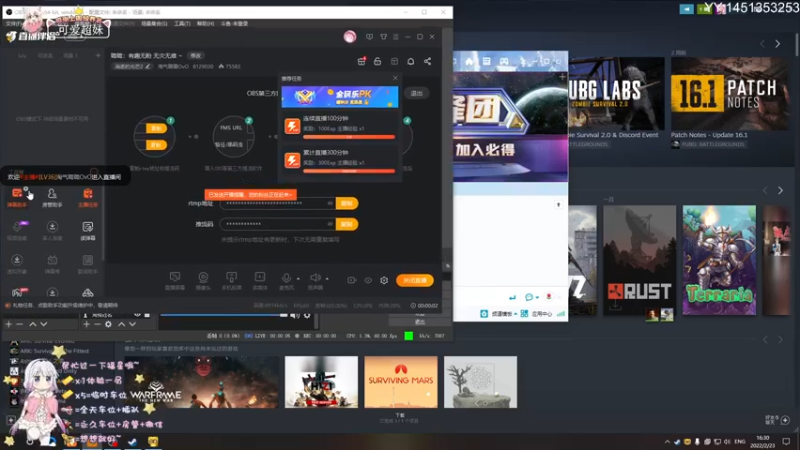Next arrow on Steam top news row
This screenshot has height=450, width=800.
click(778, 44)
